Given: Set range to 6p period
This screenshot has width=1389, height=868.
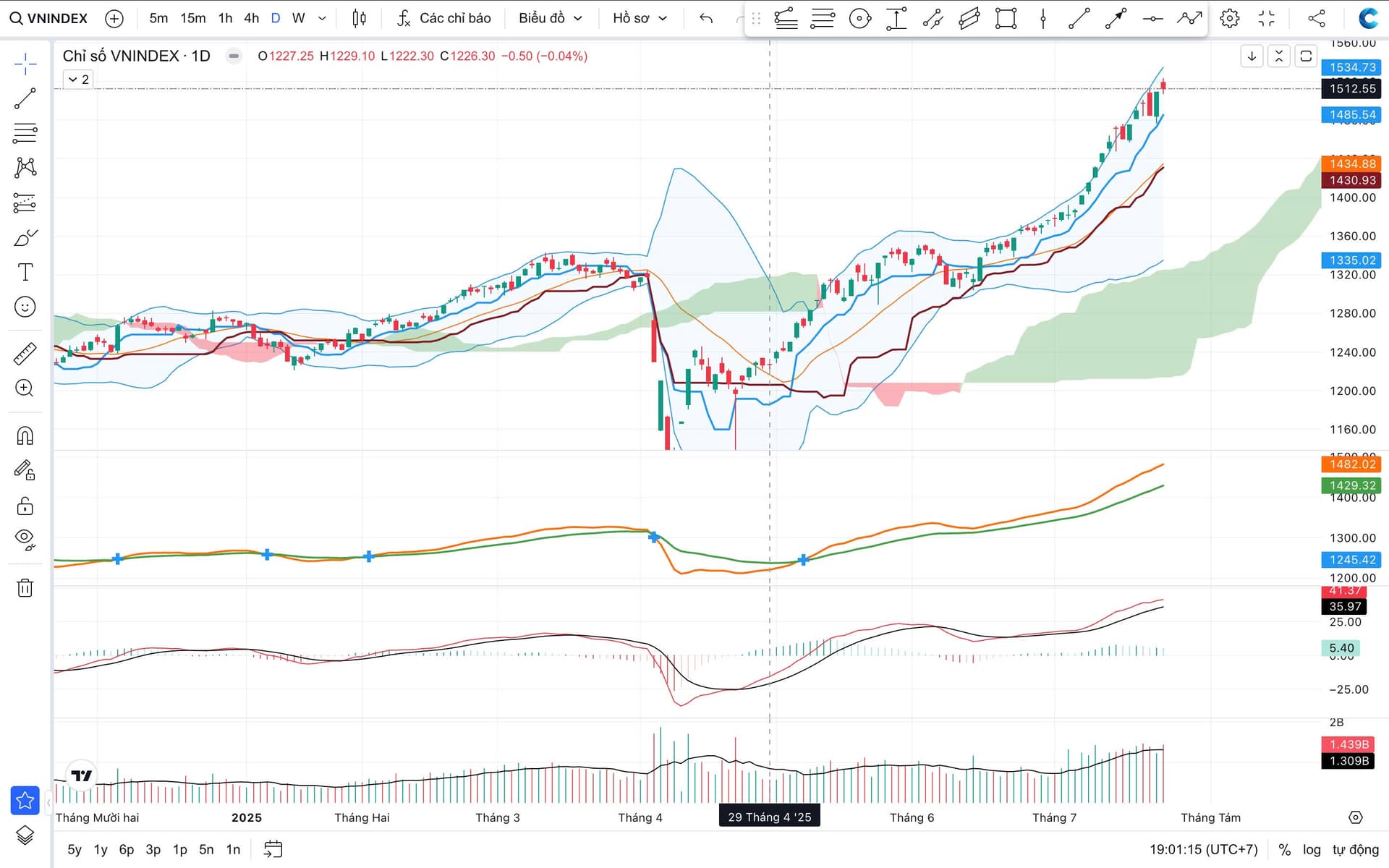Looking at the screenshot, I should point(127,849).
